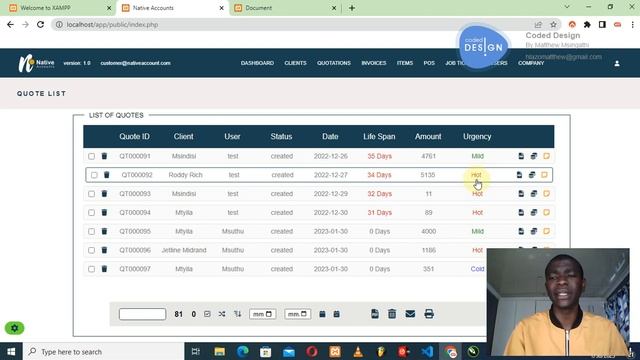Click the duplicate icon for quote QT000091
640x360 pixels.
[534, 156]
